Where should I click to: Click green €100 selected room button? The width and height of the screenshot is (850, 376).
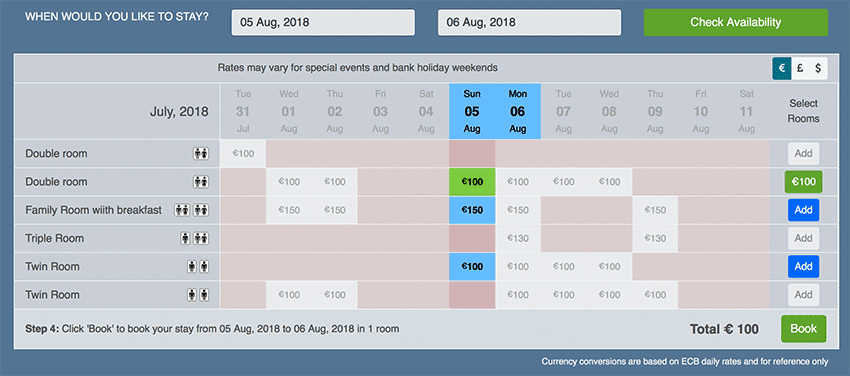pos(803,182)
